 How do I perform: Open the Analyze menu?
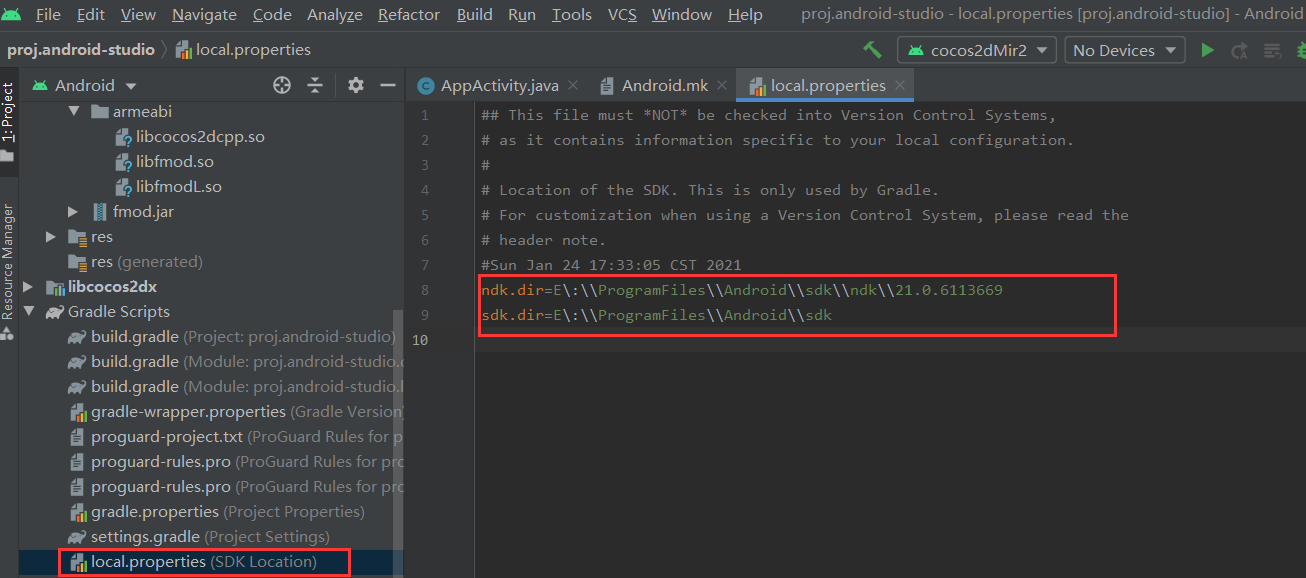[x=335, y=15]
